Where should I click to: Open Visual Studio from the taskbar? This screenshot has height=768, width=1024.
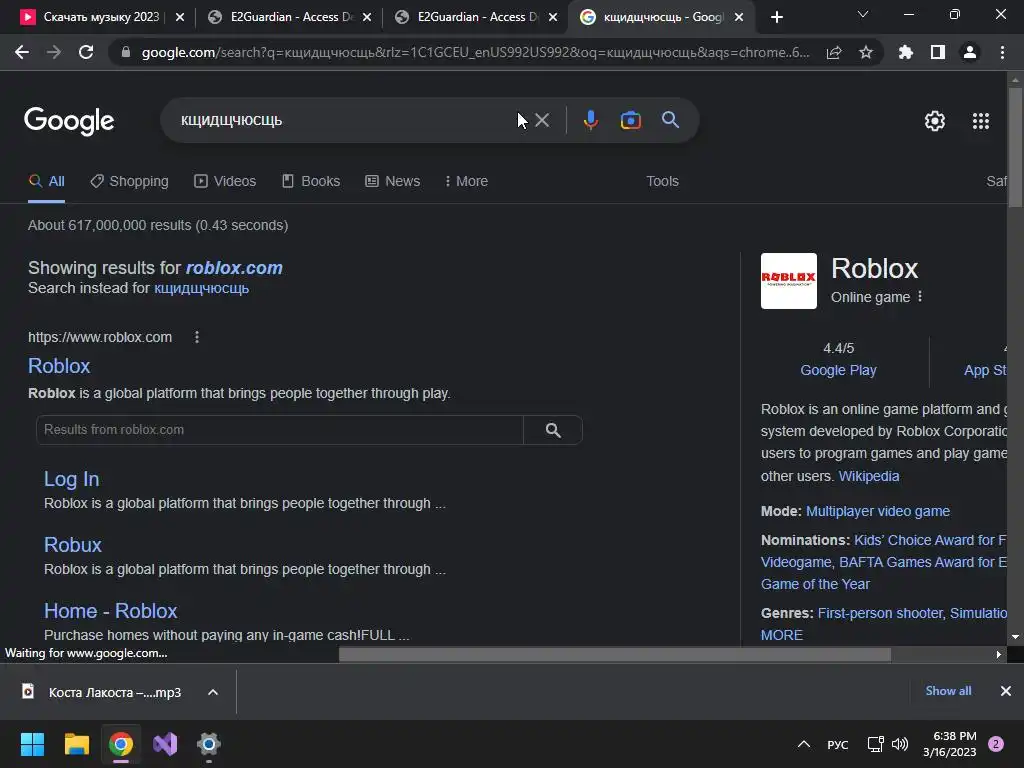[x=165, y=744]
